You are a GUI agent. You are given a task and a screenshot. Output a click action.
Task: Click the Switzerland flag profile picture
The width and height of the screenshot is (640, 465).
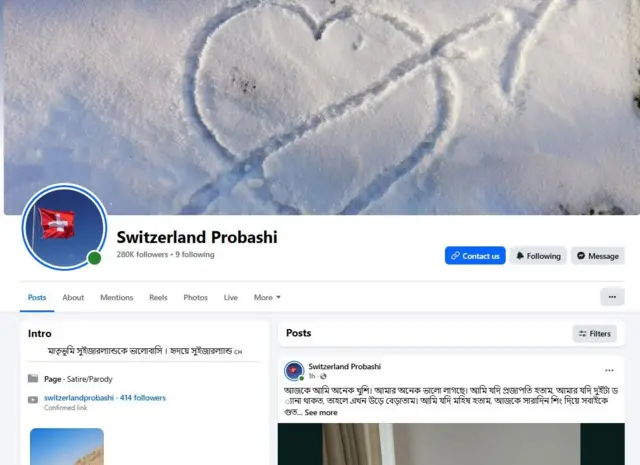[x=64, y=227]
